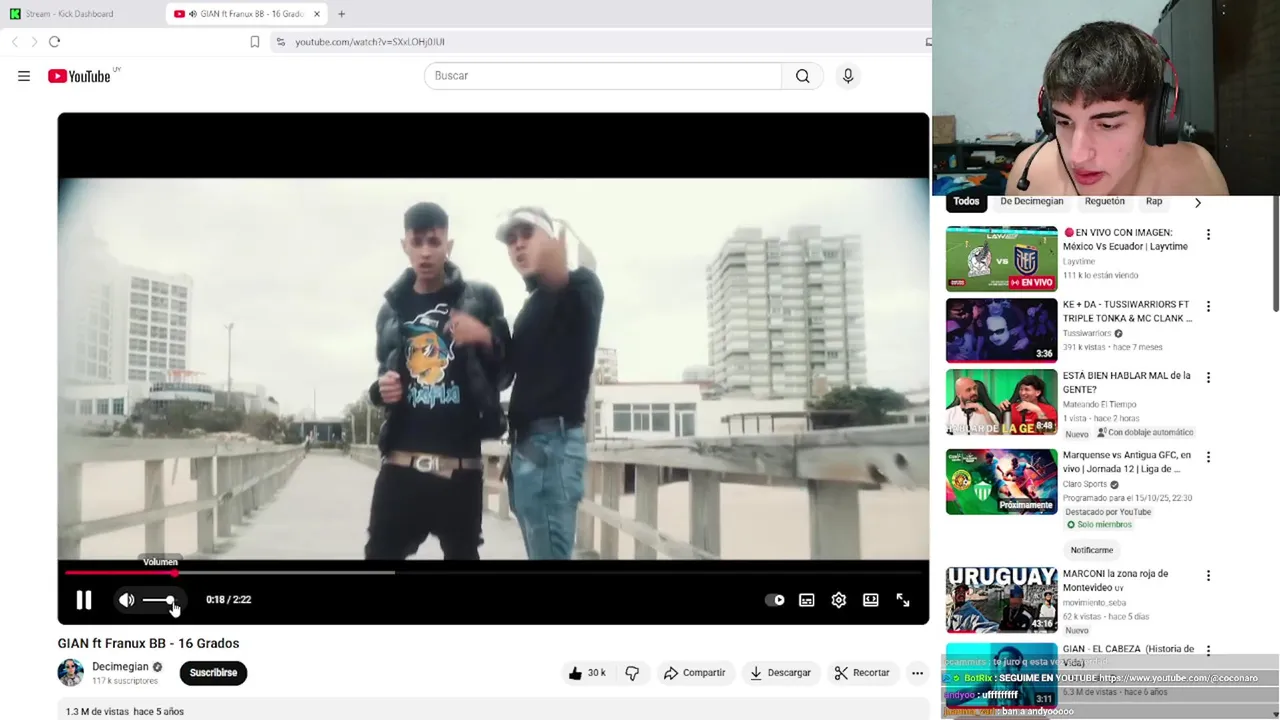Show more filter chips with right arrow

coord(1197,202)
